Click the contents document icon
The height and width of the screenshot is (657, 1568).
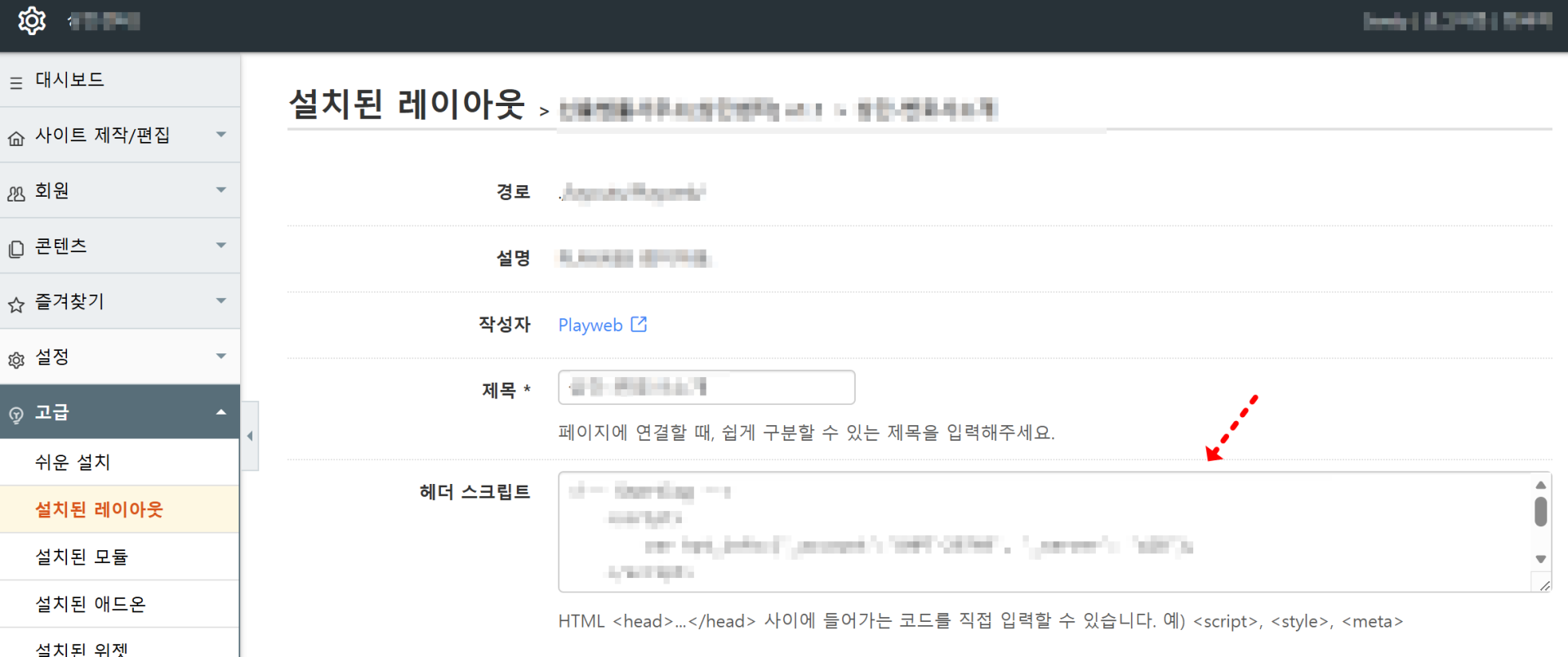tap(16, 249)
